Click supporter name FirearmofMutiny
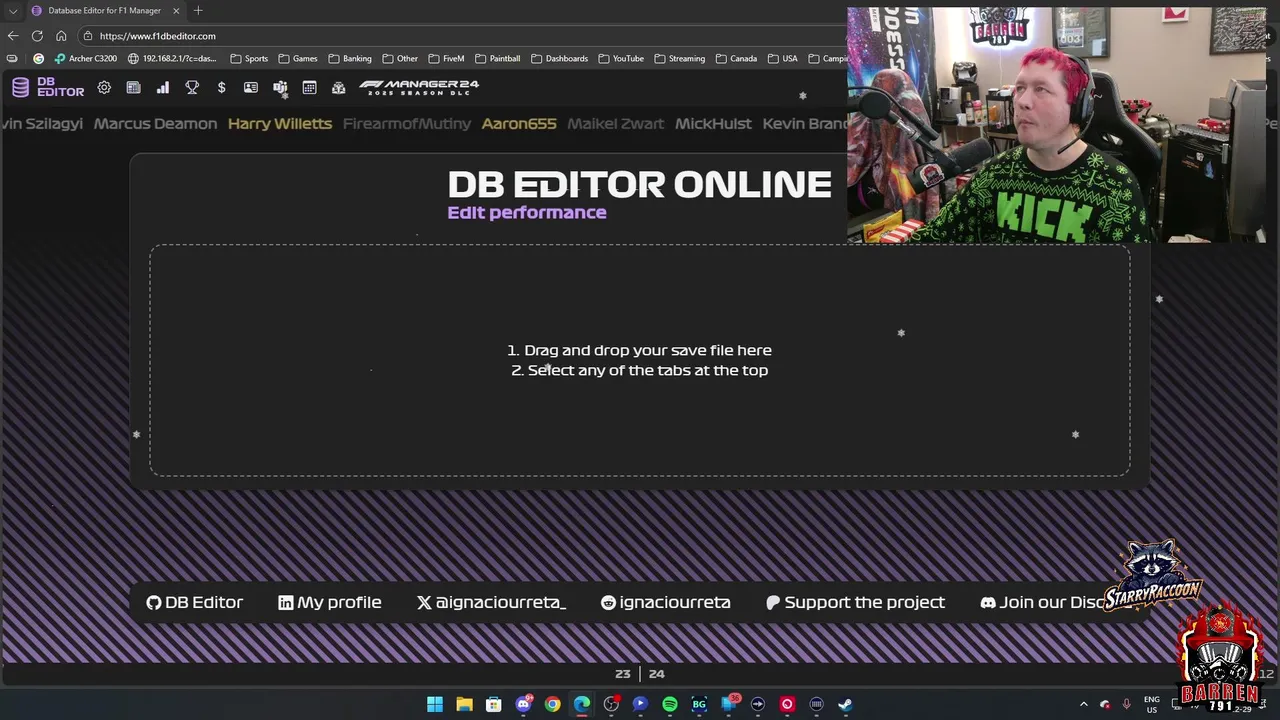Viewport: 1280px width, 720px height. click(x=407, y=124)
